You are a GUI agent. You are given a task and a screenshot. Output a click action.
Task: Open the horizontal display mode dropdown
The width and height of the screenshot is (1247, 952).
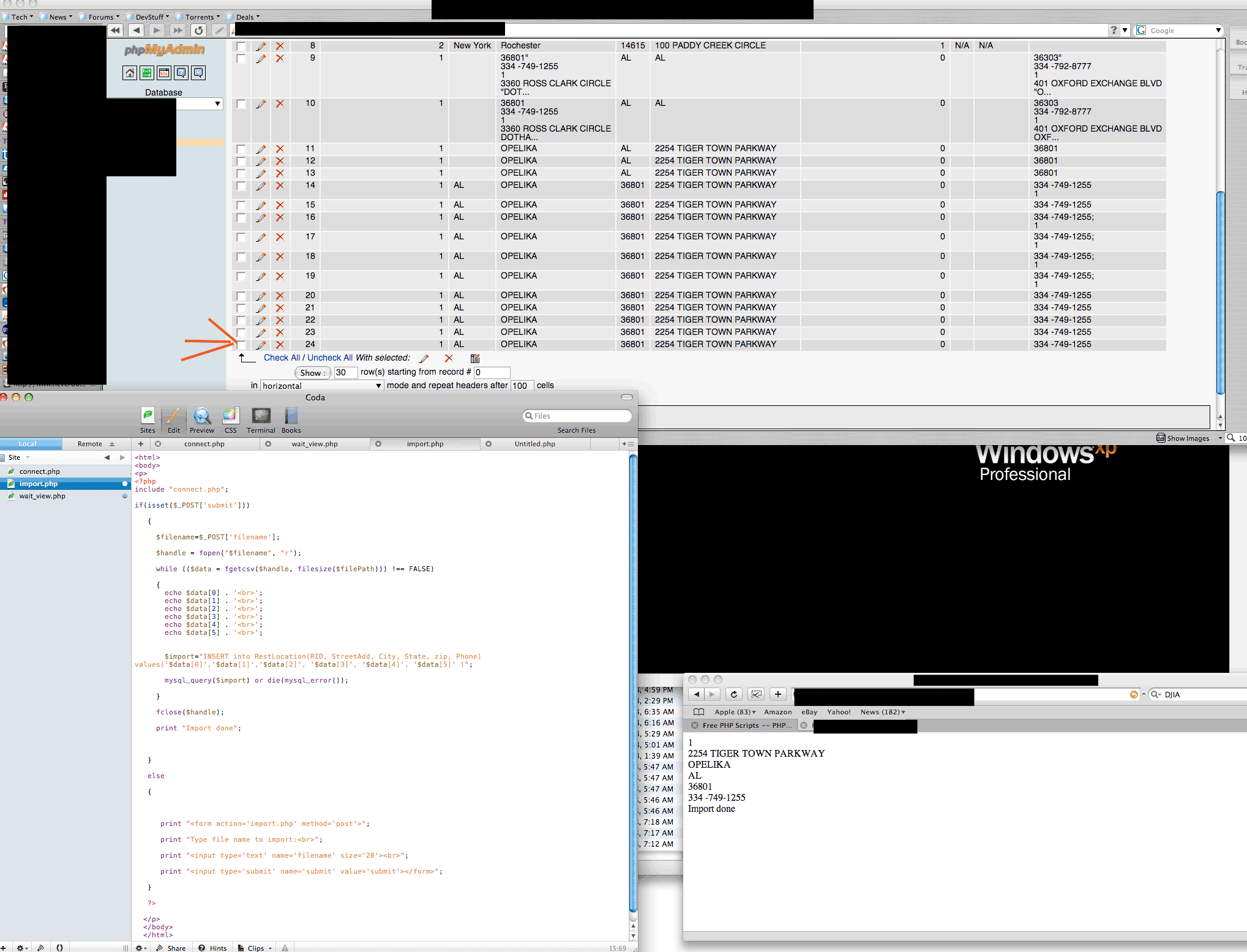[x=322, y=386]
